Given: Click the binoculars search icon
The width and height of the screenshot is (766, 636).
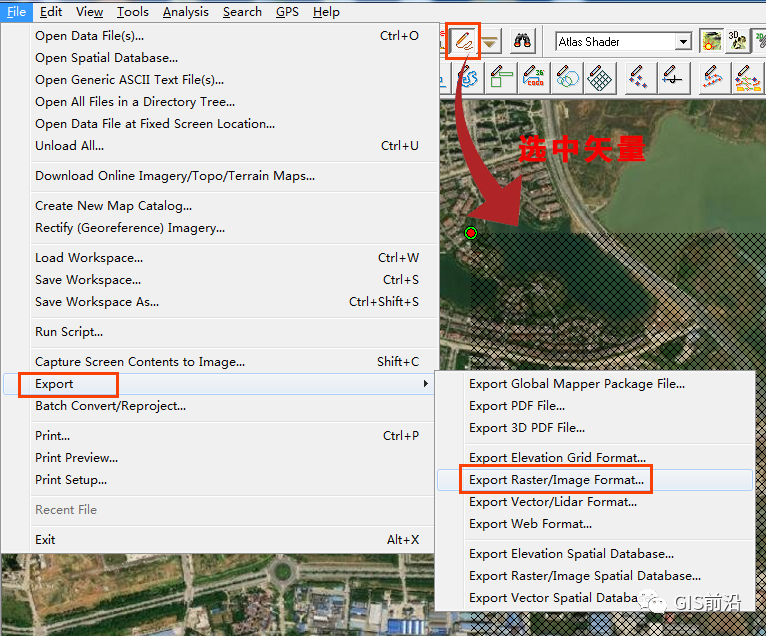Looking at the screenshot, I should pyautogui.click(x=522, y=41).
